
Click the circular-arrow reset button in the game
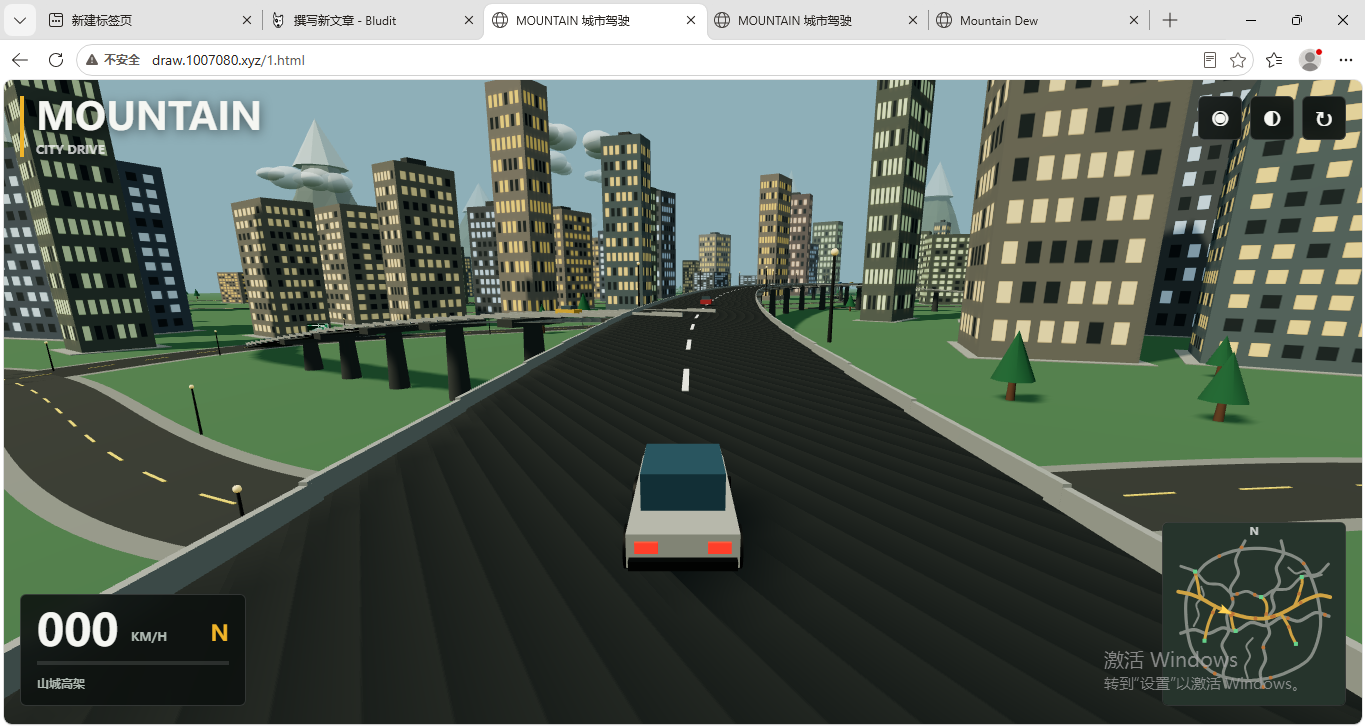(x=1324, y=118)
